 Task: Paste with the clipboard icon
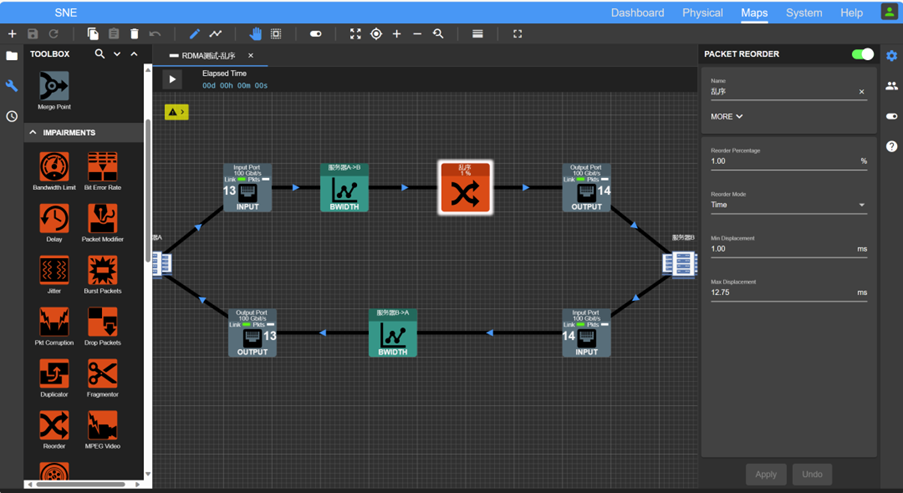coord(113,34)
